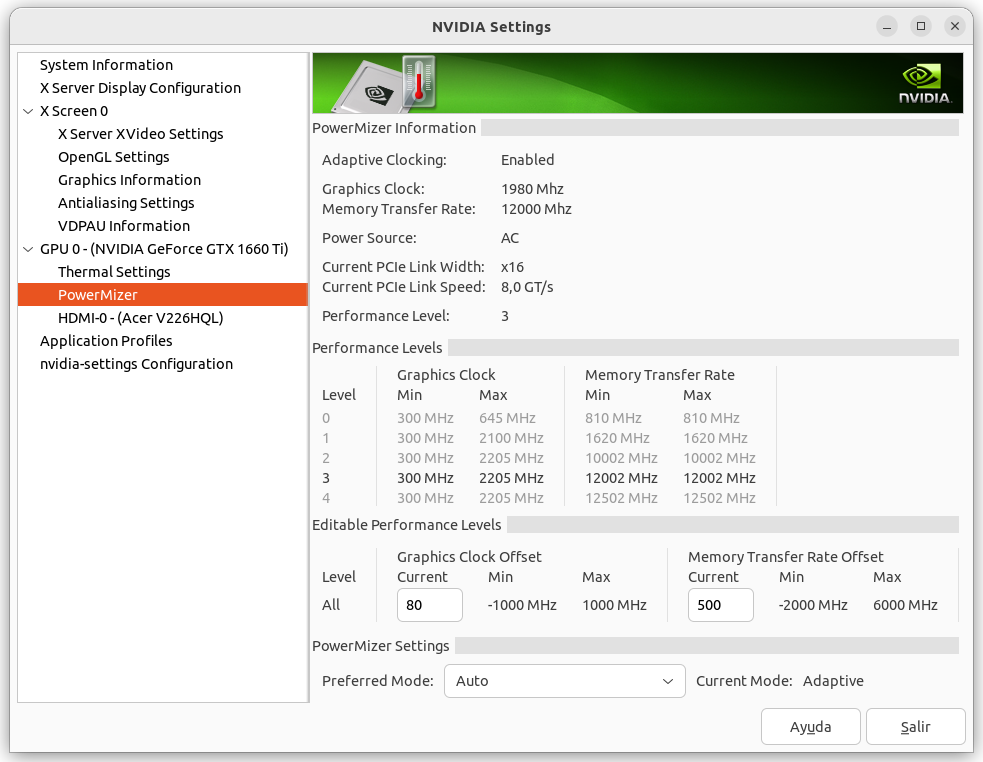Select HDMI-0 Acer V226HQL display

click(140, 318)
